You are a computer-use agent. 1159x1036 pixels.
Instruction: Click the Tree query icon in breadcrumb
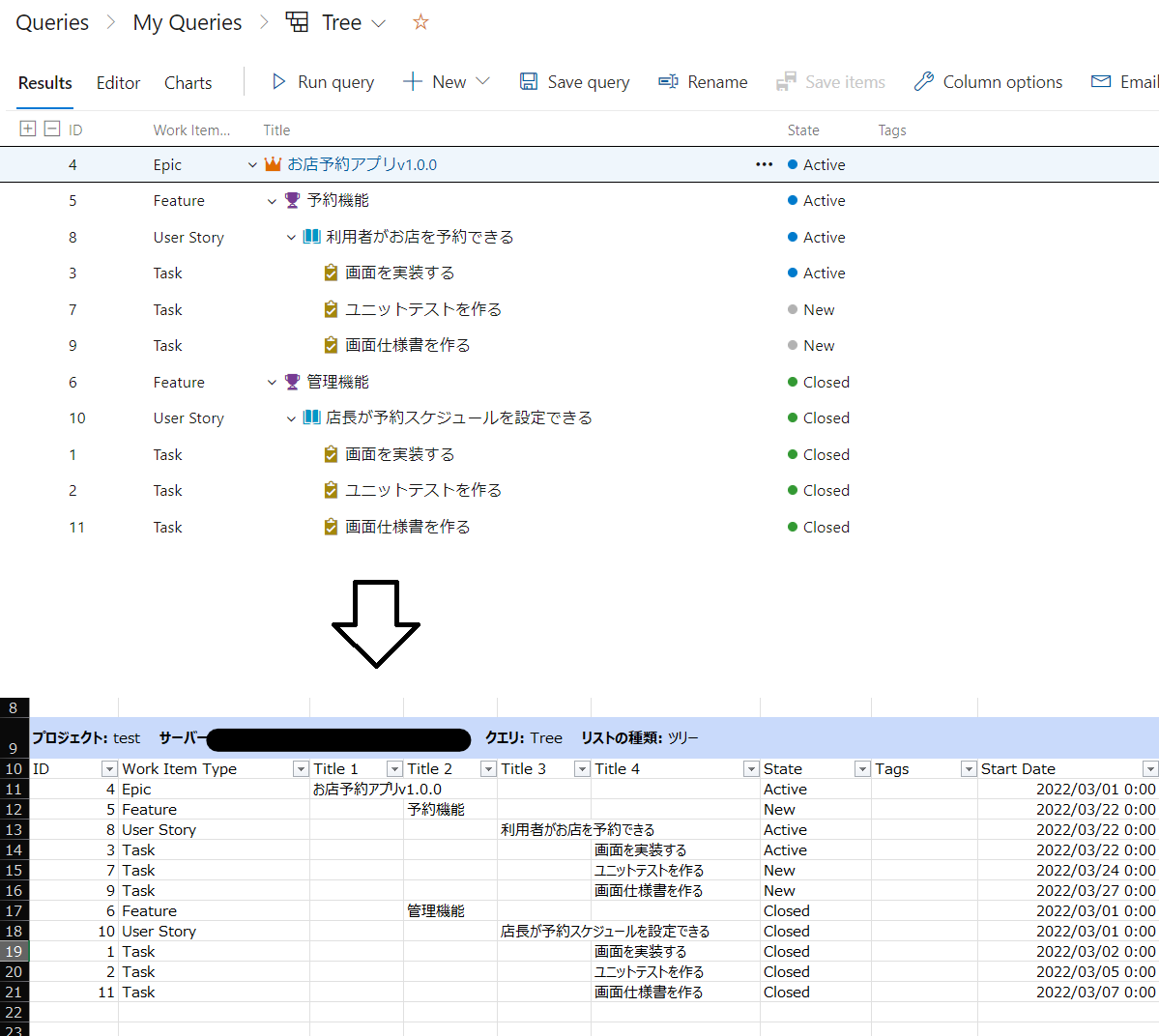coord(296,21)
